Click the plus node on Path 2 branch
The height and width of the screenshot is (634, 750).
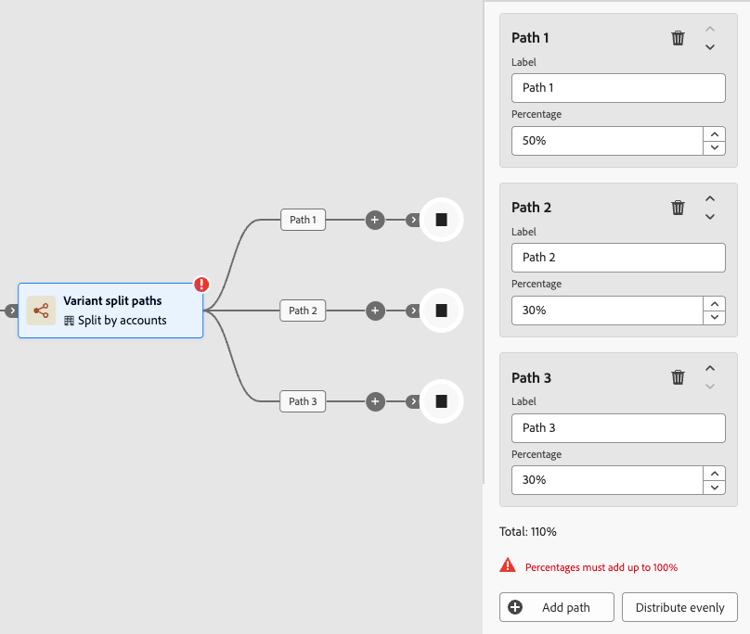click(375, 311)
